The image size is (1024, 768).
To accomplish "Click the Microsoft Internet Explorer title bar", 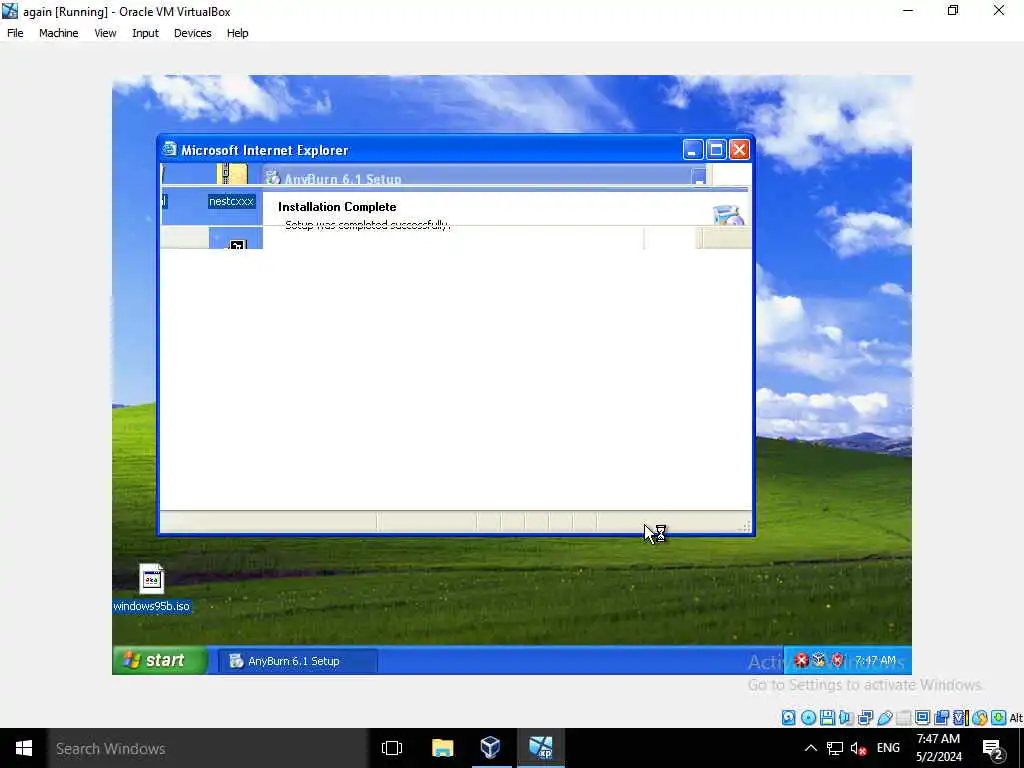I will [456, 150].
